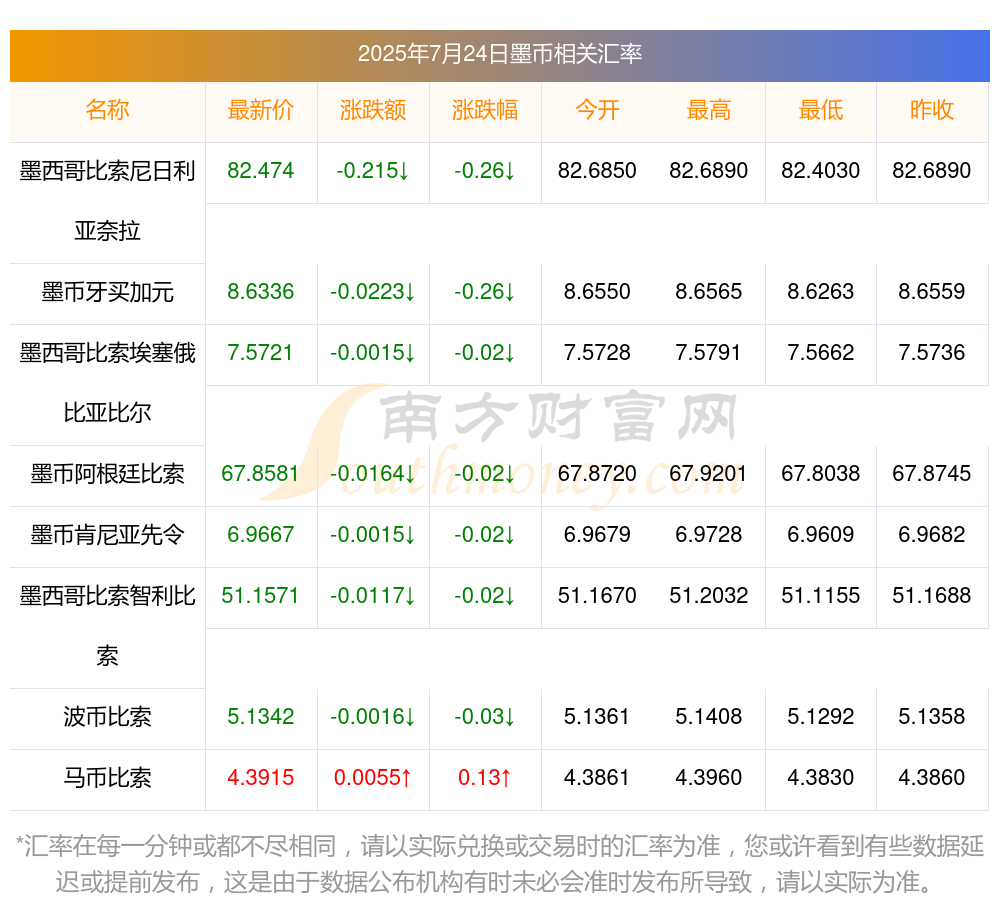Image resolution: width=1000 pixels, height=913 pixels.
Task: Click previous close 5.1358
Action: [932, 717]
